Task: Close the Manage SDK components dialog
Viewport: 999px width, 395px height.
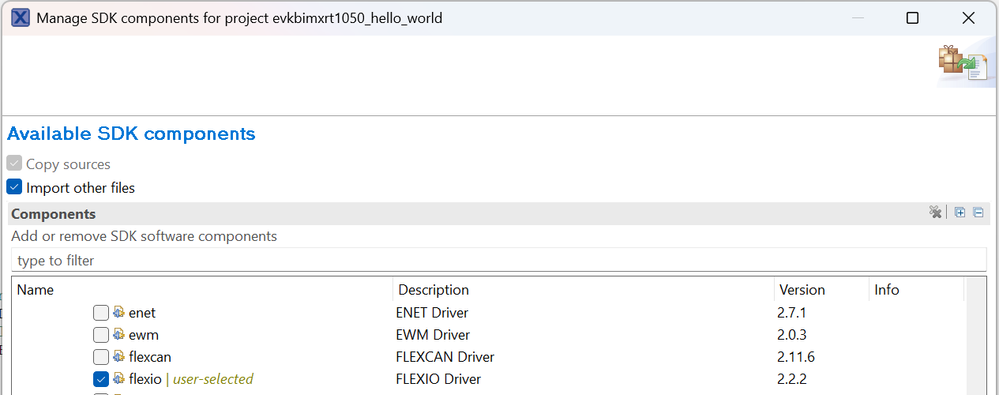Action: coord(968,18)
